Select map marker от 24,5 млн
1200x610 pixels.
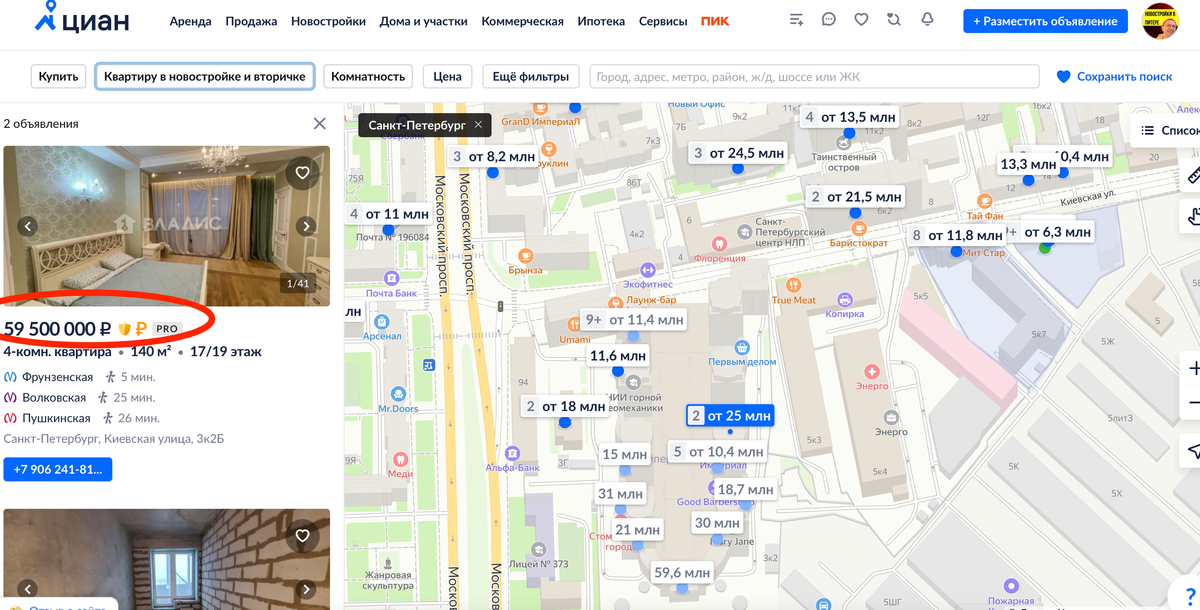coord(738,153)
